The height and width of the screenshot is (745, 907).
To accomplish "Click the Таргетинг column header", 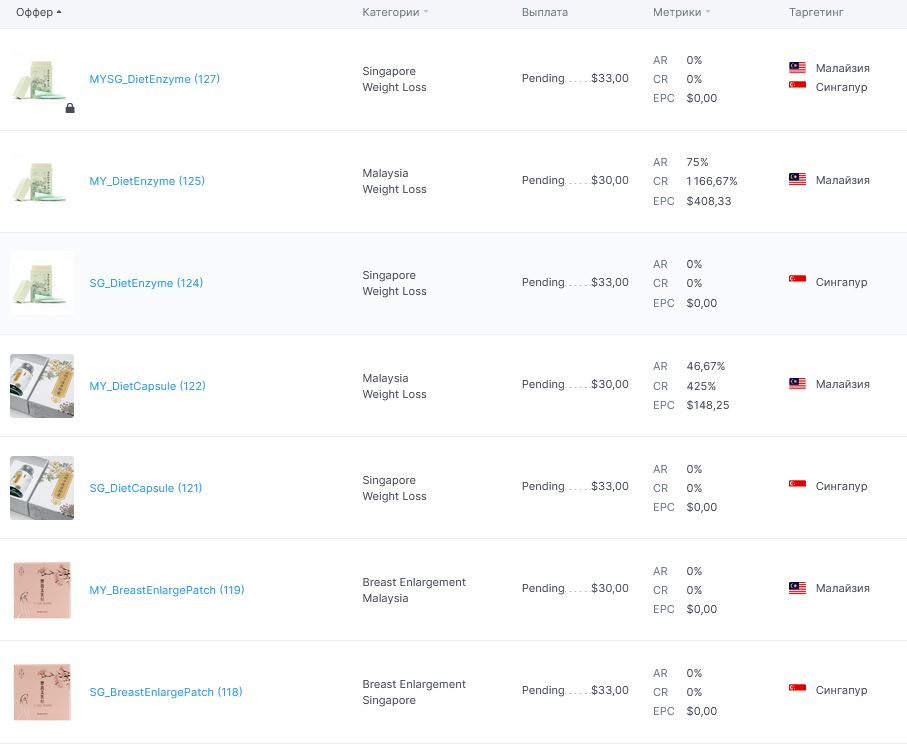I will tap(816, 12).
